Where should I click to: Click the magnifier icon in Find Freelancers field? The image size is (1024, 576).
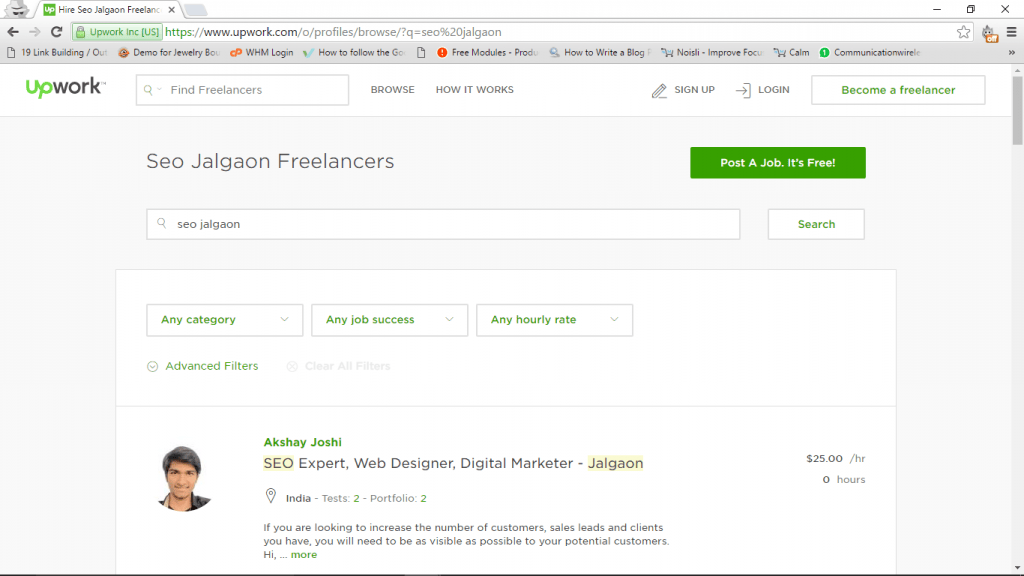point(150,89)
